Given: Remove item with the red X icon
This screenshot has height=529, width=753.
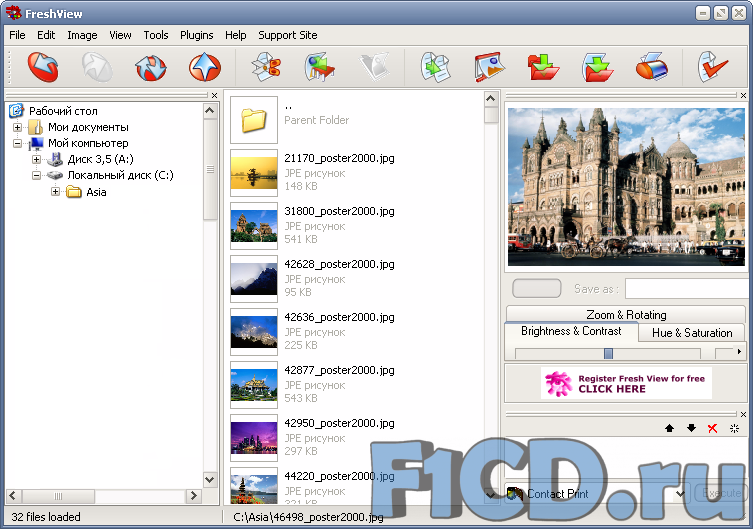Looking at the screenshot, I should pyautogui.click(x=713, y=428).
